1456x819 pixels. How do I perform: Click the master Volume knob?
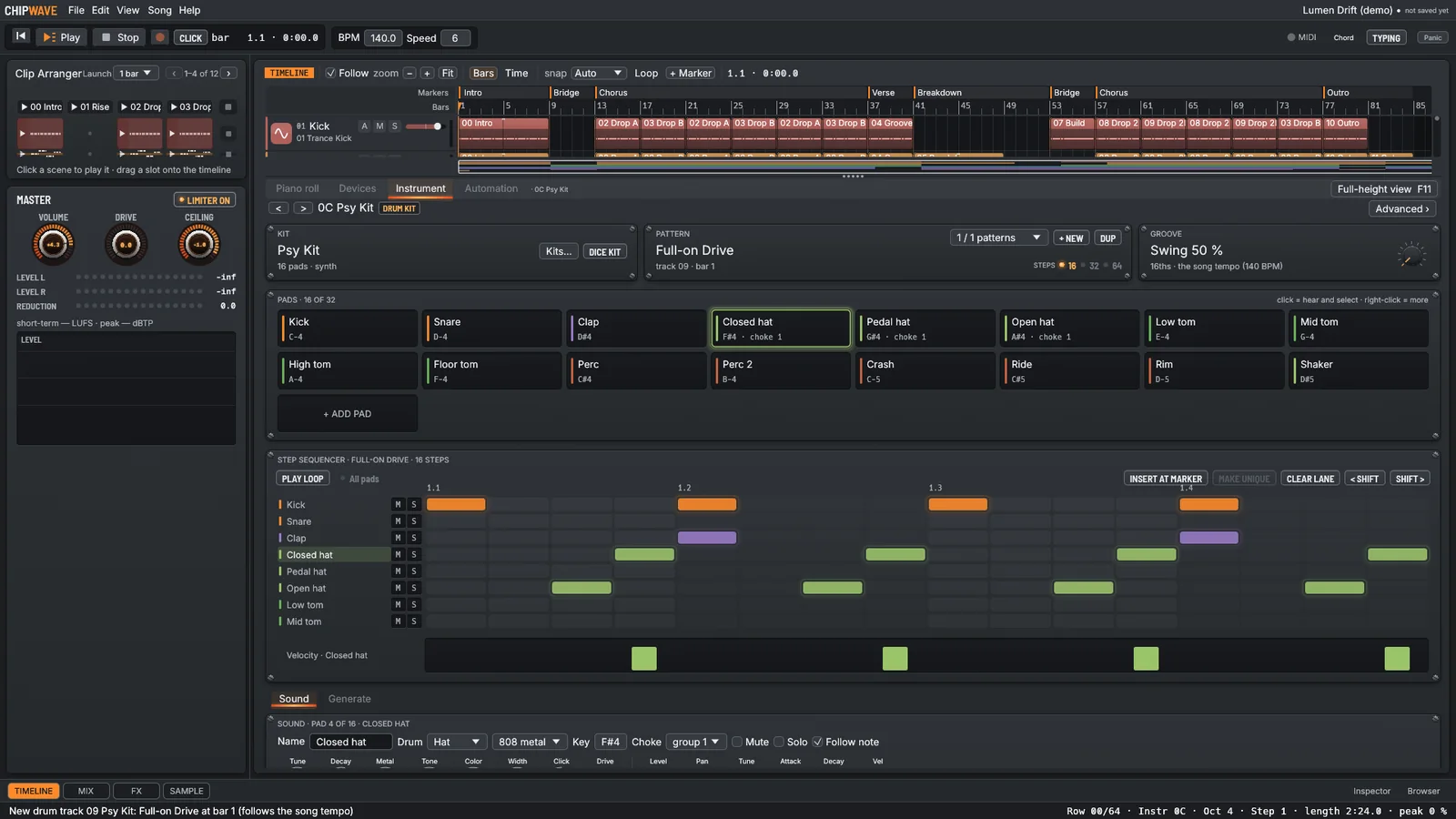[x=53, y=244]
